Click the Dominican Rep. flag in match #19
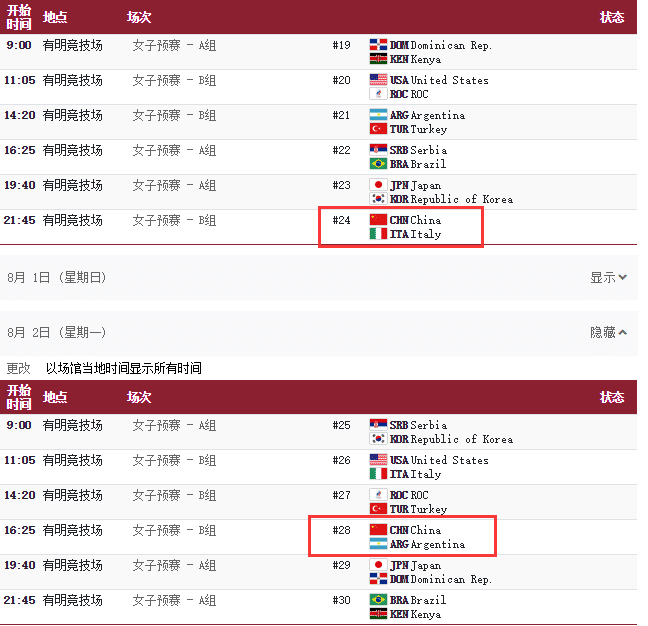This screenshot has height=626, width=648. [378, 45]
